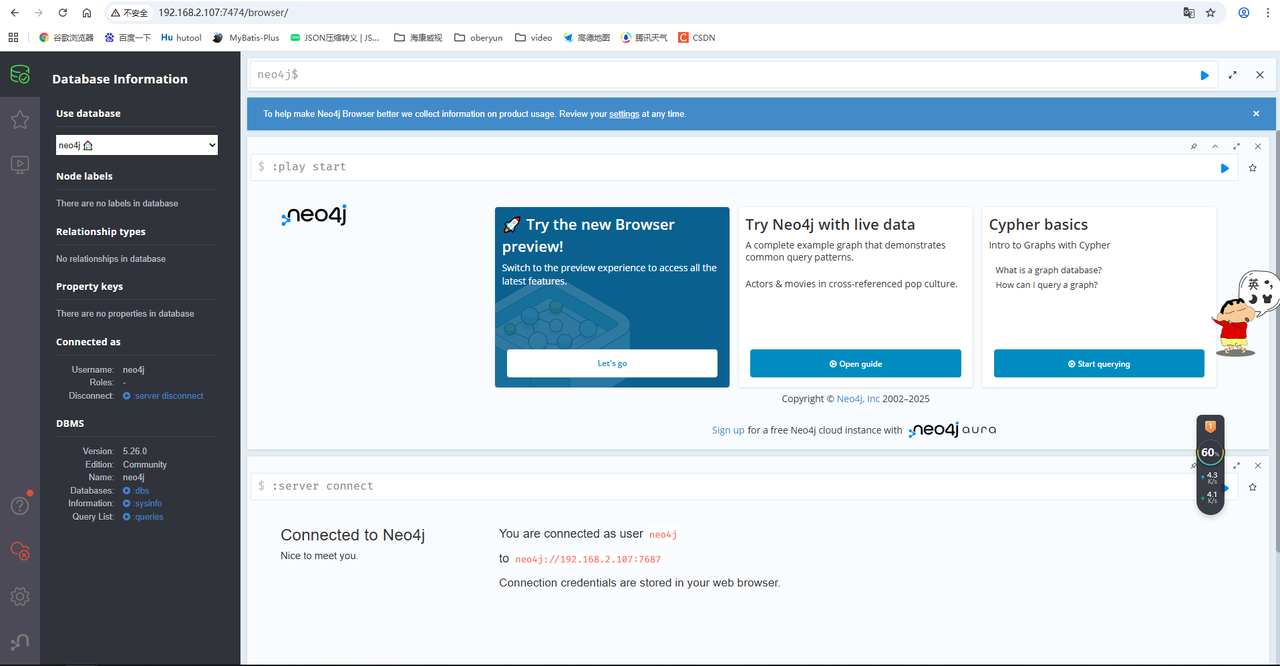Open the browser profile avatar
This screenshot has height=666, width=1280.
(1244, 13)
